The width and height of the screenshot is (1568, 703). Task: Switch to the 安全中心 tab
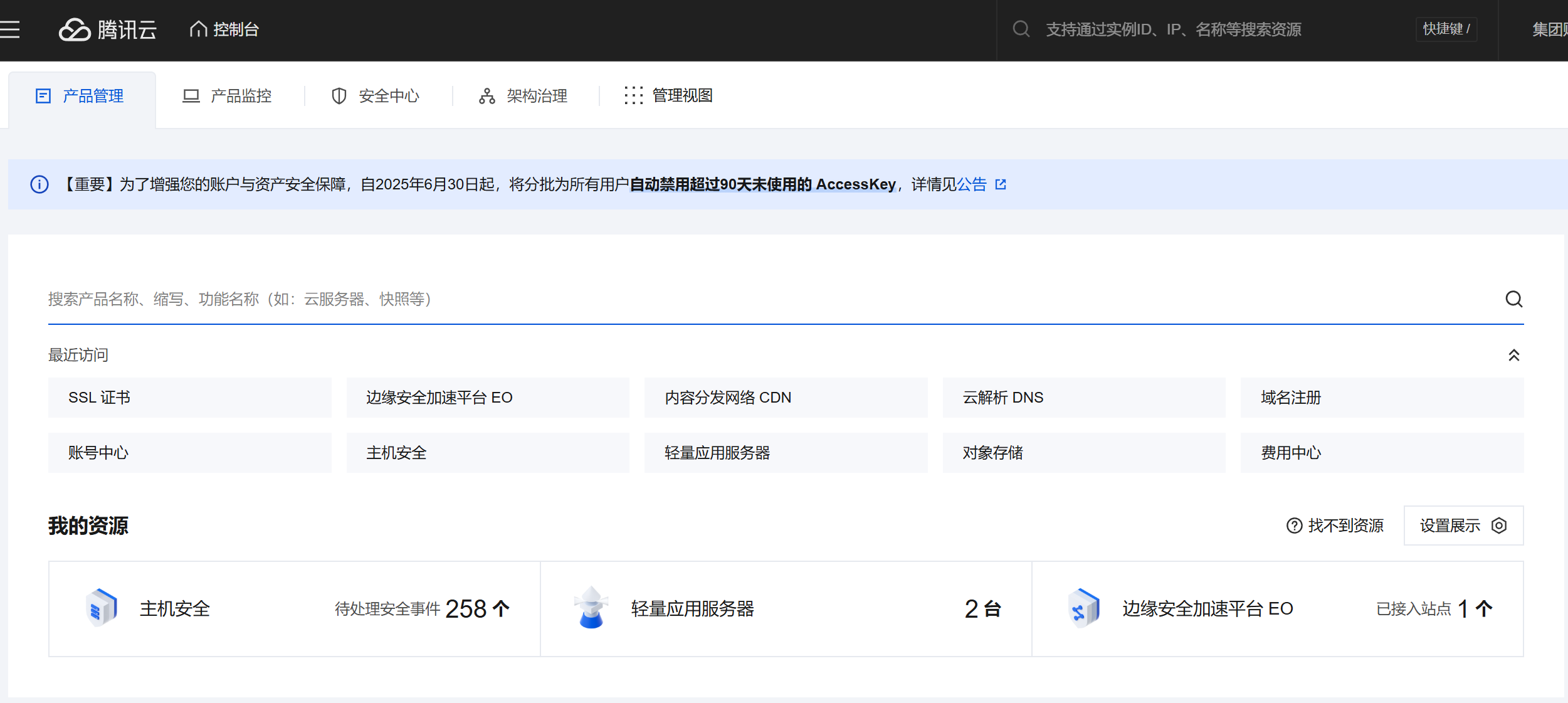point(375,96)
